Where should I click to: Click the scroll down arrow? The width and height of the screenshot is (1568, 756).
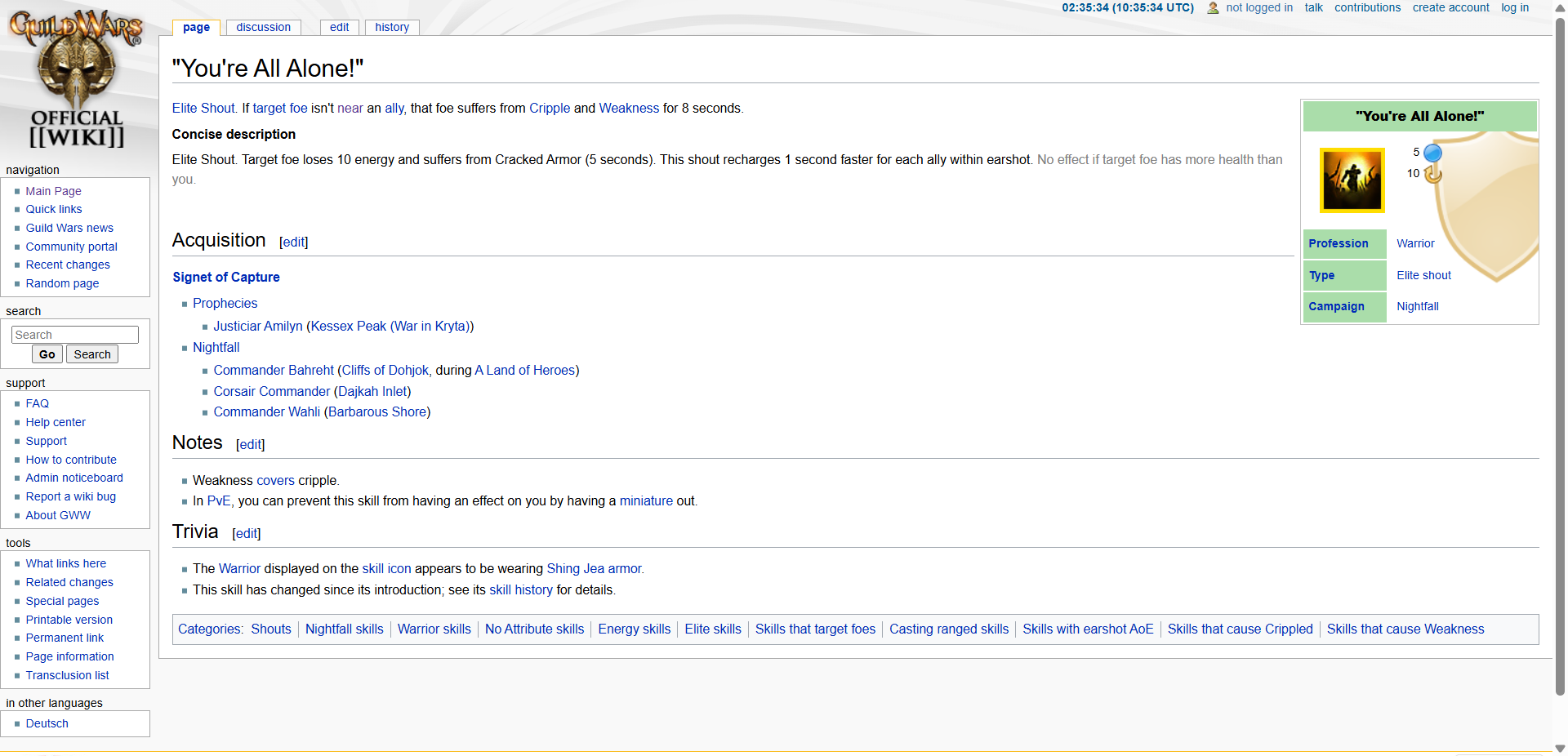click(x=1561, y=749)
